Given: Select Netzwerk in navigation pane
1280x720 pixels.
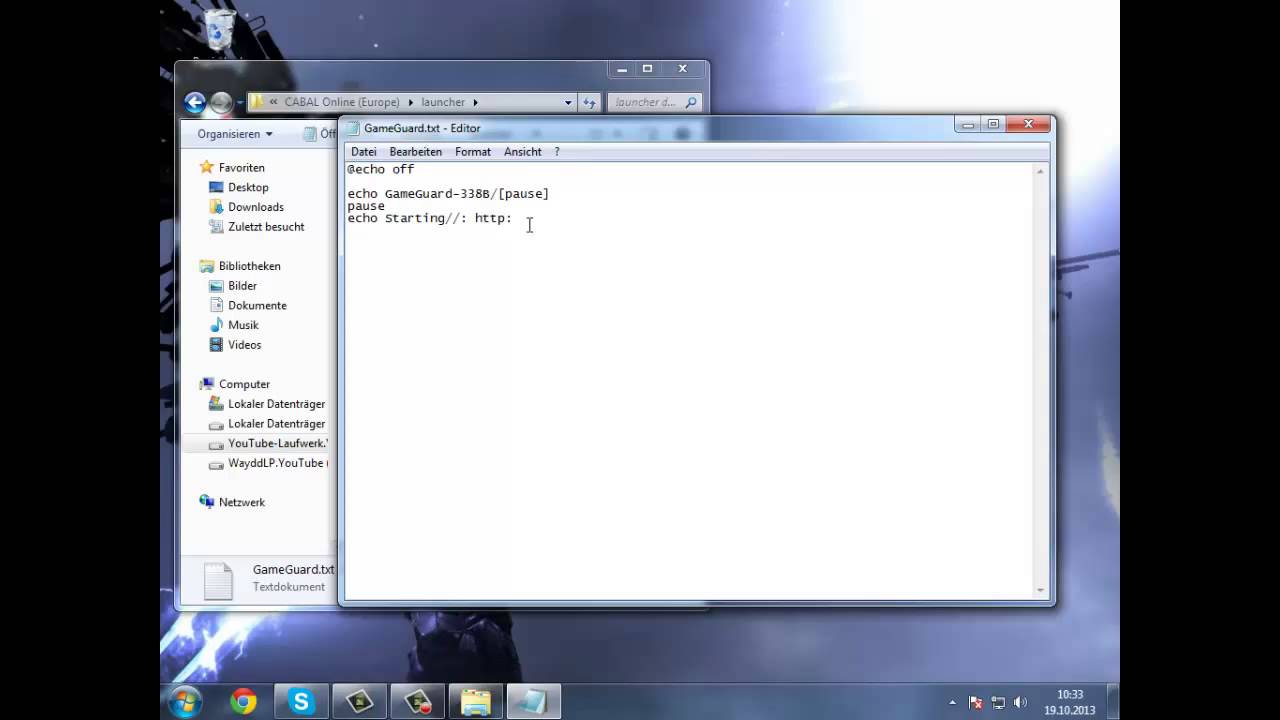Looking at the screenshot, I should pos(241,502).
